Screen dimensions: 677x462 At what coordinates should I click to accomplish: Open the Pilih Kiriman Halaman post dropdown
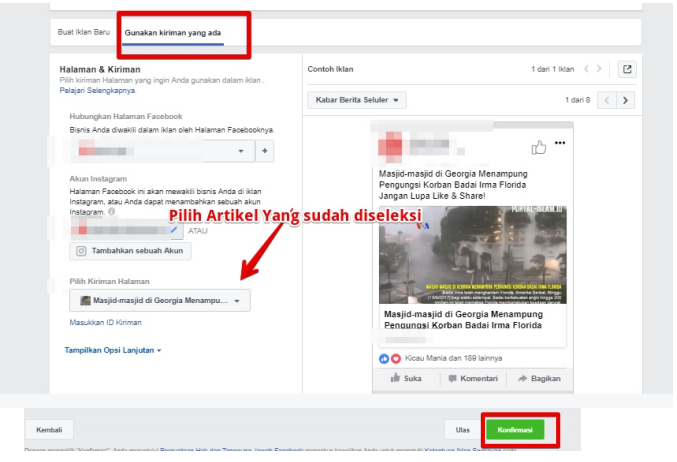[160, 301]
